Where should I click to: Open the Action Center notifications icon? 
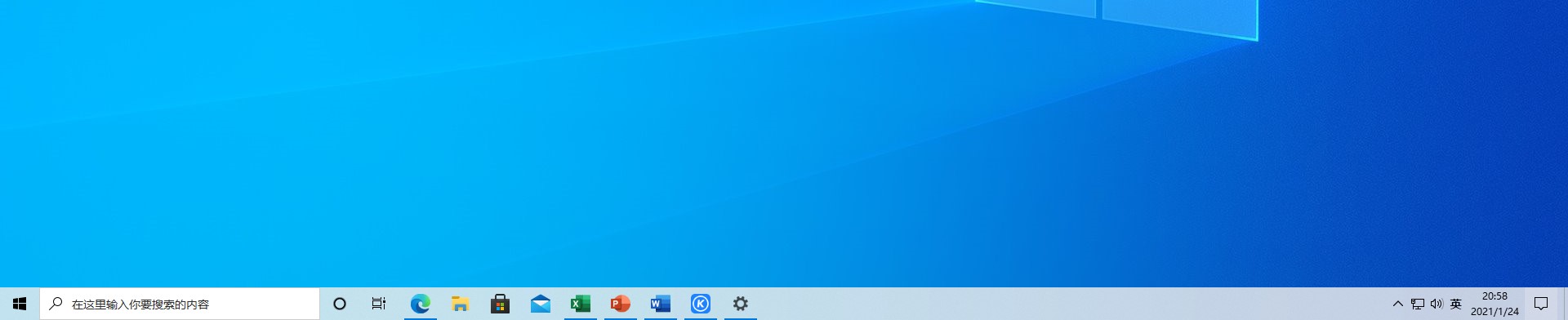(x=1541, y=304)
